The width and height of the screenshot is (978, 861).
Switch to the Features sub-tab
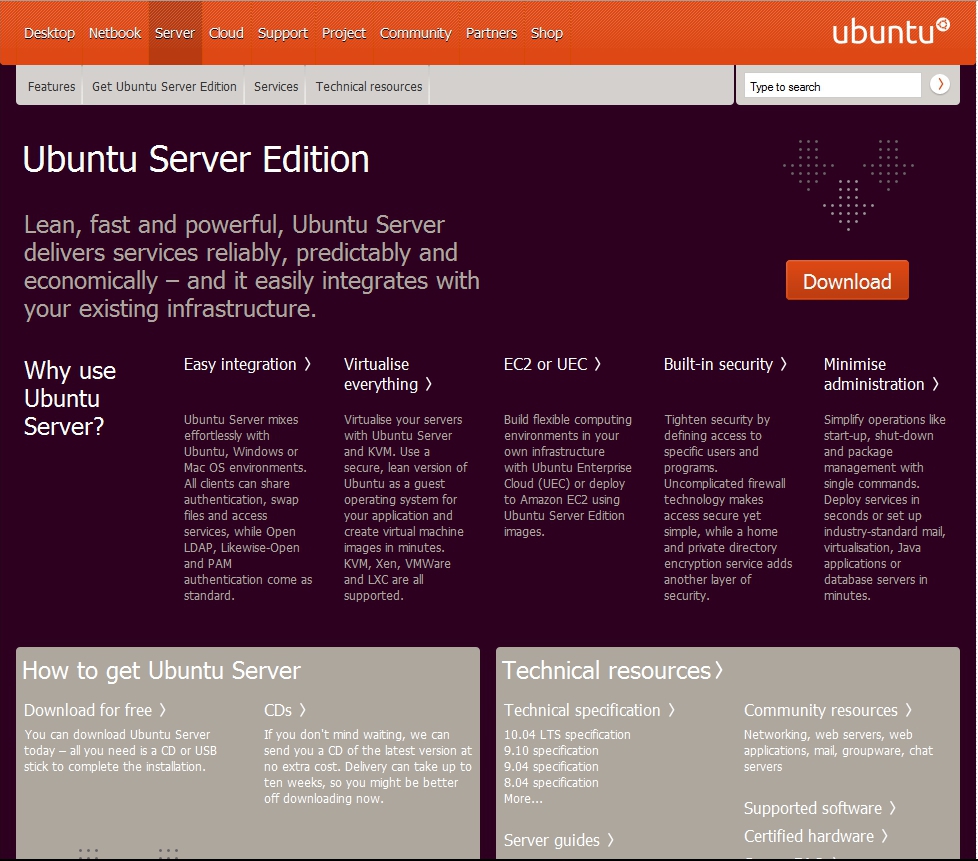click(x=51, y=86)
